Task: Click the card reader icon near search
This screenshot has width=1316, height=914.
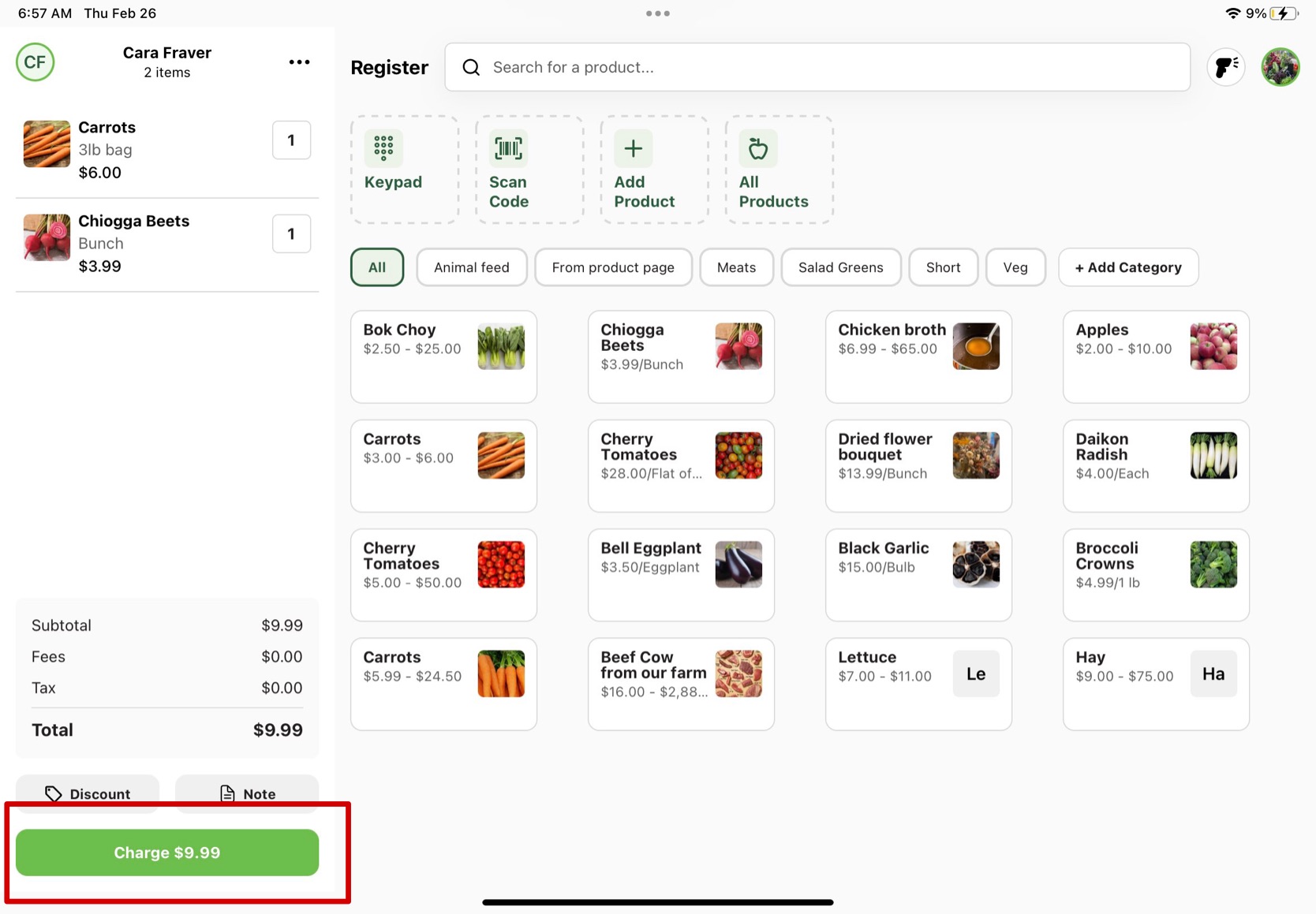Action: tap(1225, 67)
